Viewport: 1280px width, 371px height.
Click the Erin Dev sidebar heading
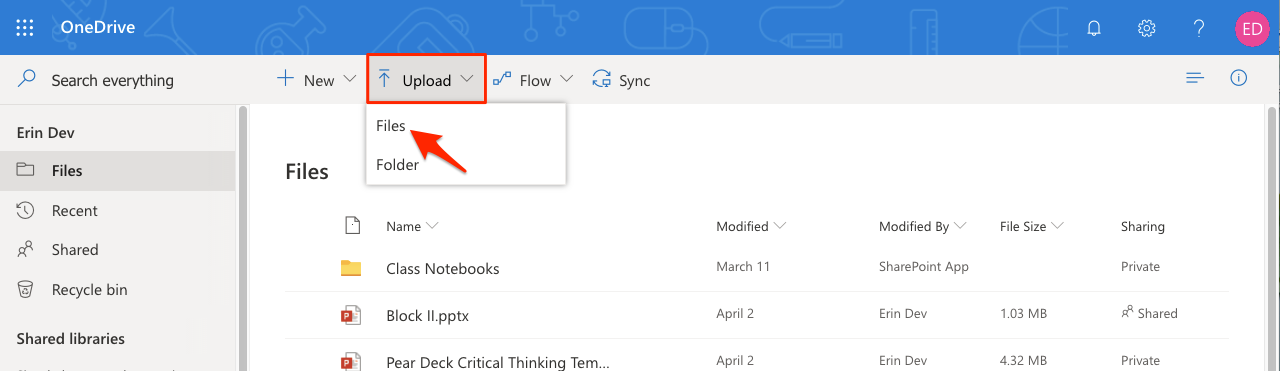pos(46,132)
